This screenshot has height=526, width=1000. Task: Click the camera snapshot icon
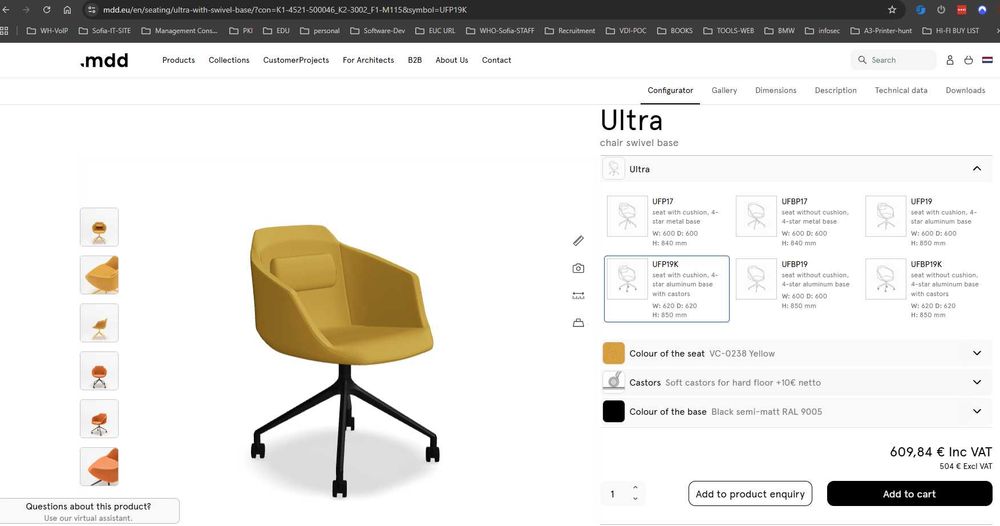tap(578, 268)
